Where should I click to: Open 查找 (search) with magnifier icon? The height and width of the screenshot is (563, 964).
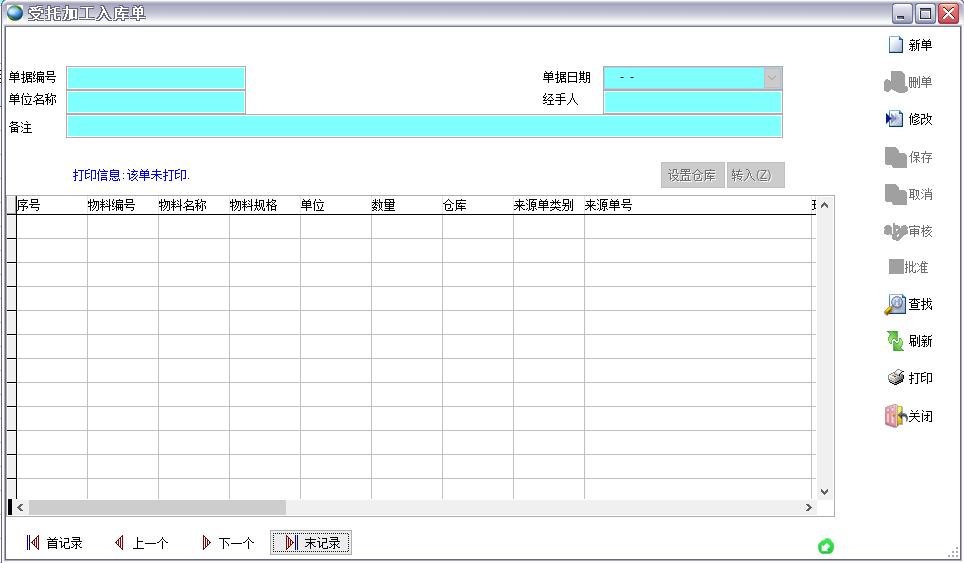tap(895, 304)
